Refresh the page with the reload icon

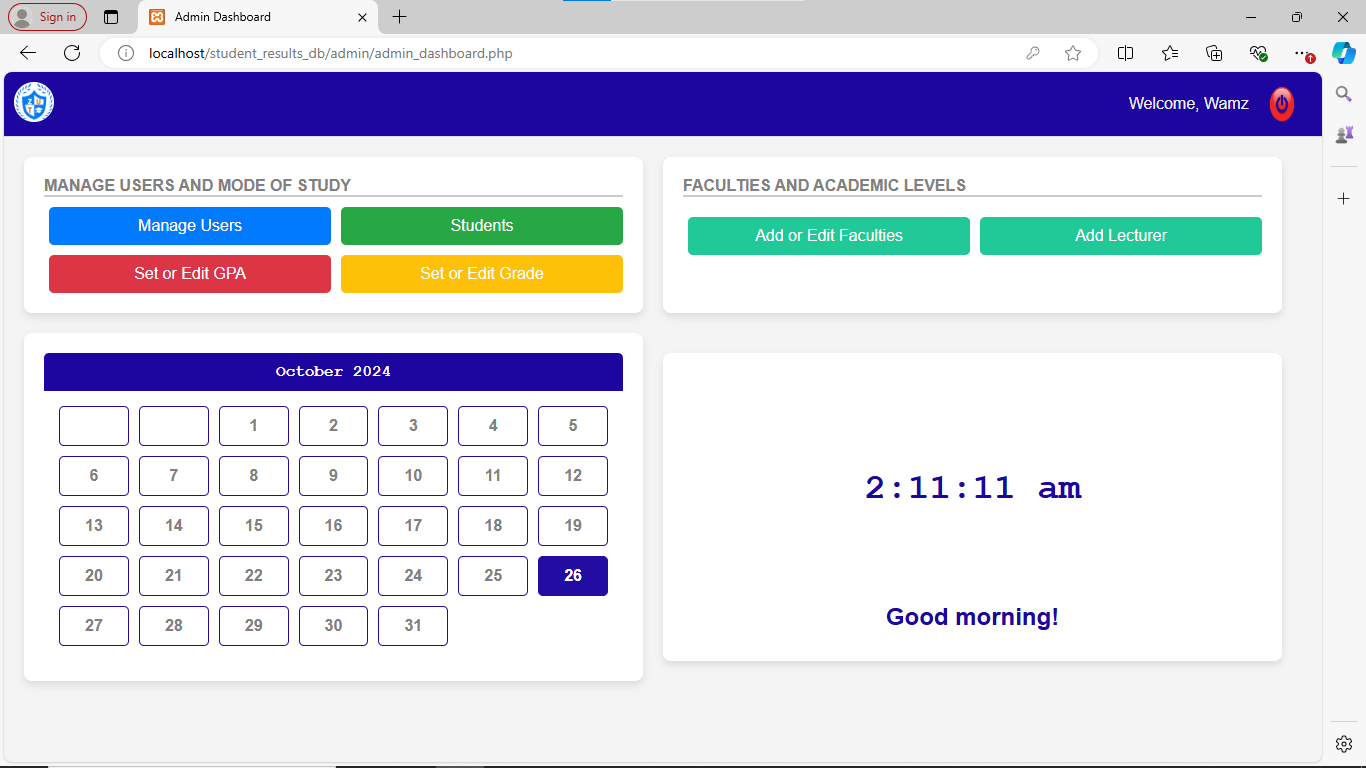click(x=72, y=53)
